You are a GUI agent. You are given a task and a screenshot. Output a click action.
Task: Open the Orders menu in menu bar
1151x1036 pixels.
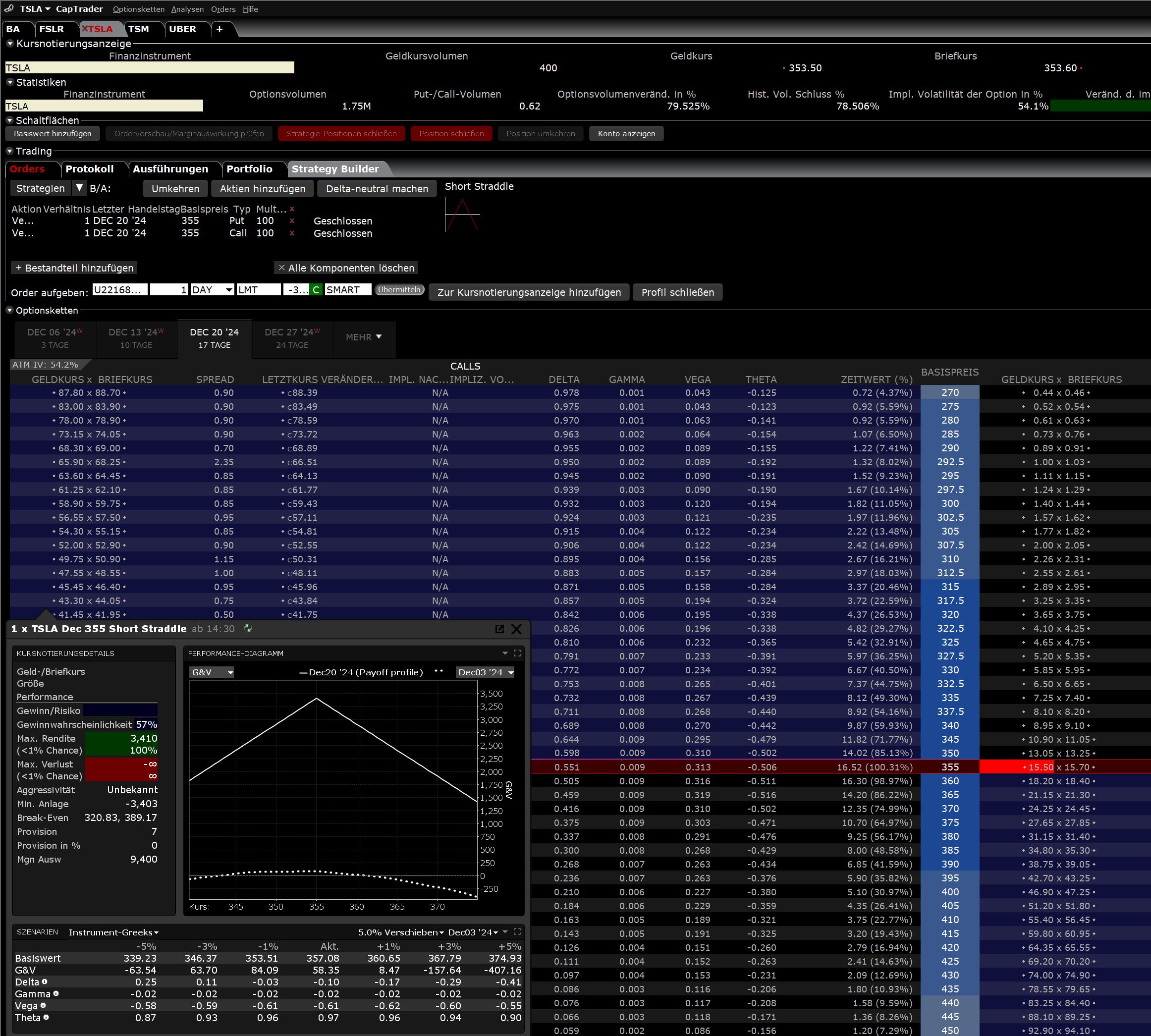coord(223,9)
